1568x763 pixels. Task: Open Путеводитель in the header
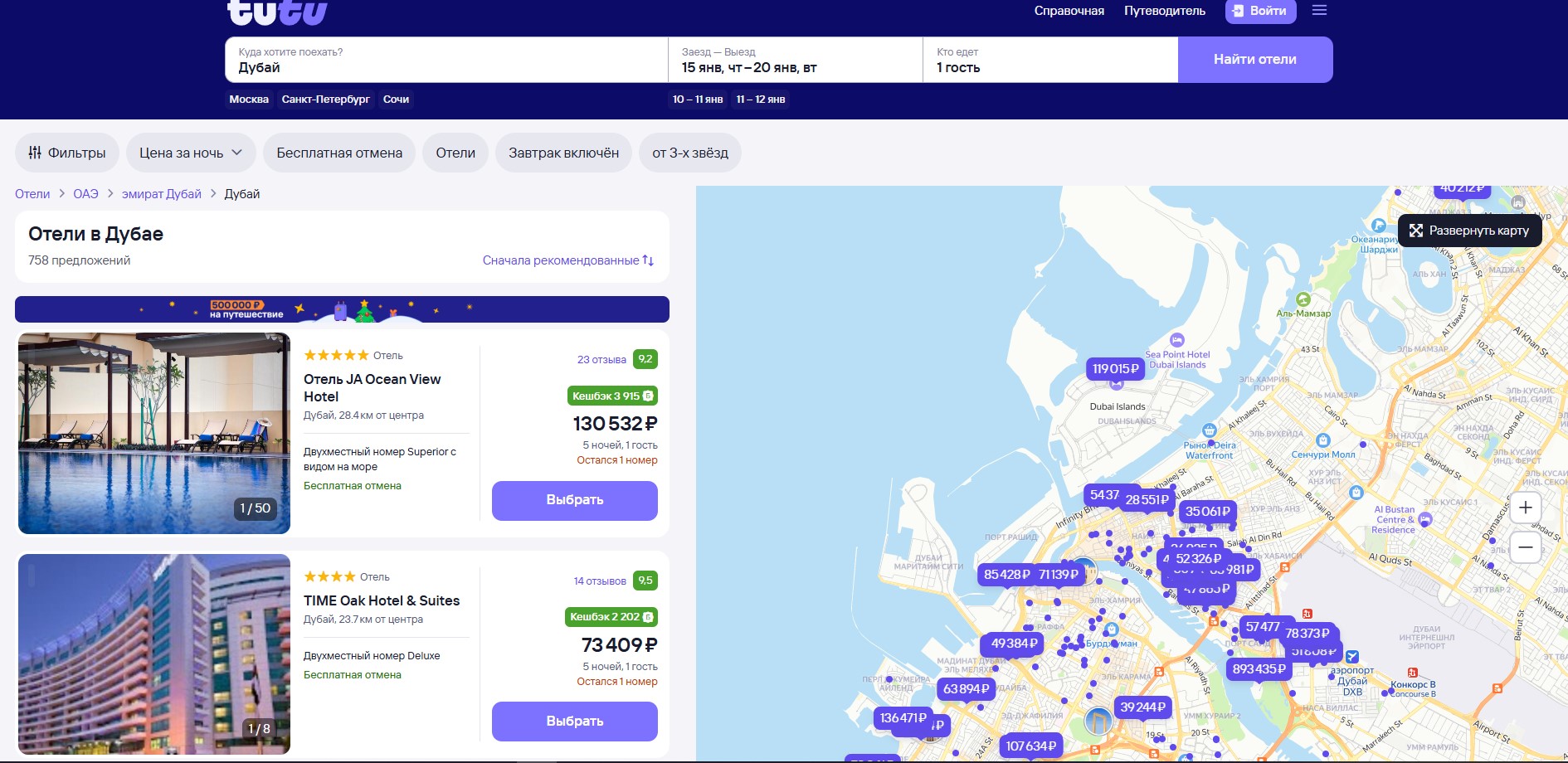point(1164,11)
